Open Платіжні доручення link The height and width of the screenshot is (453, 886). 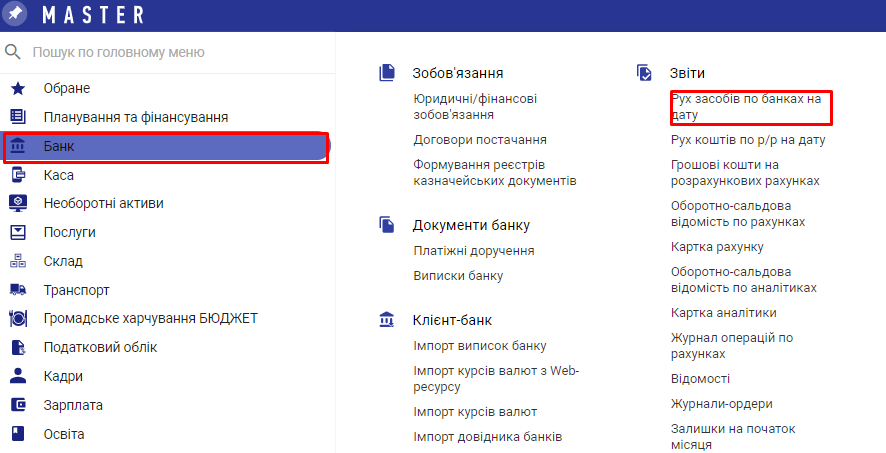coord(473,251)
